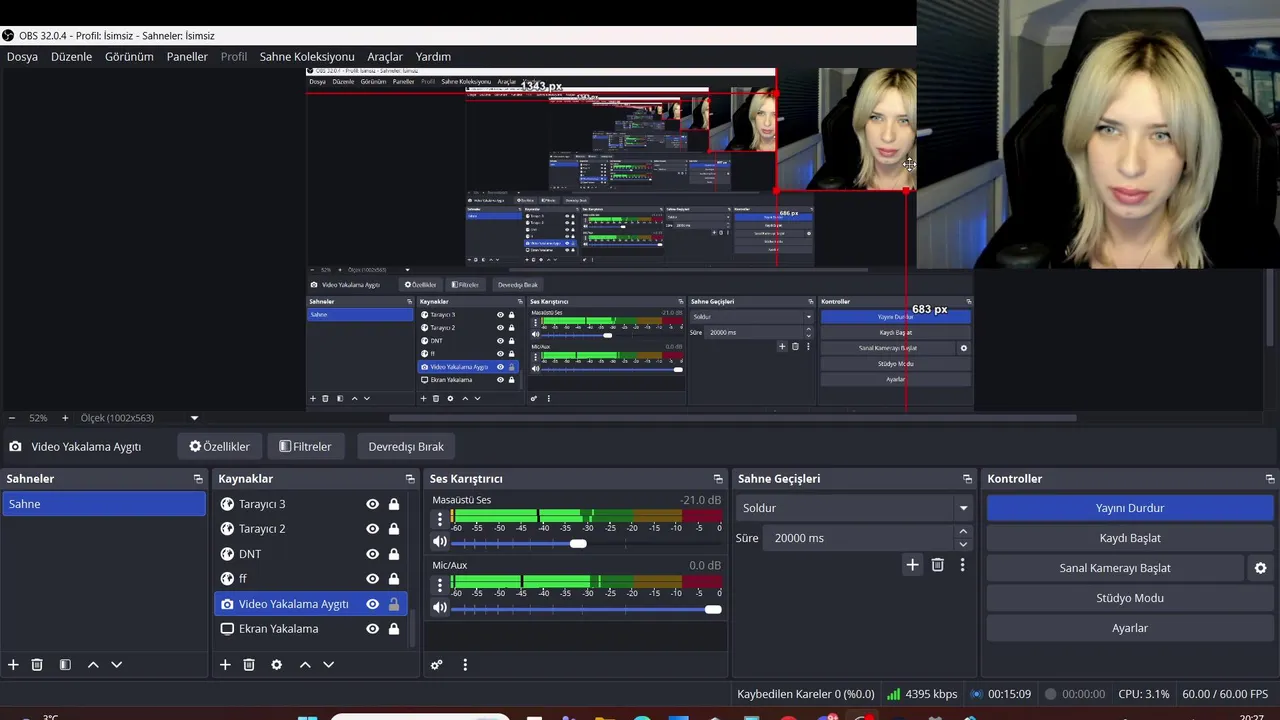Click the Süre duration input field
Screen dimensions: 1280x720
tap(858, 538)
